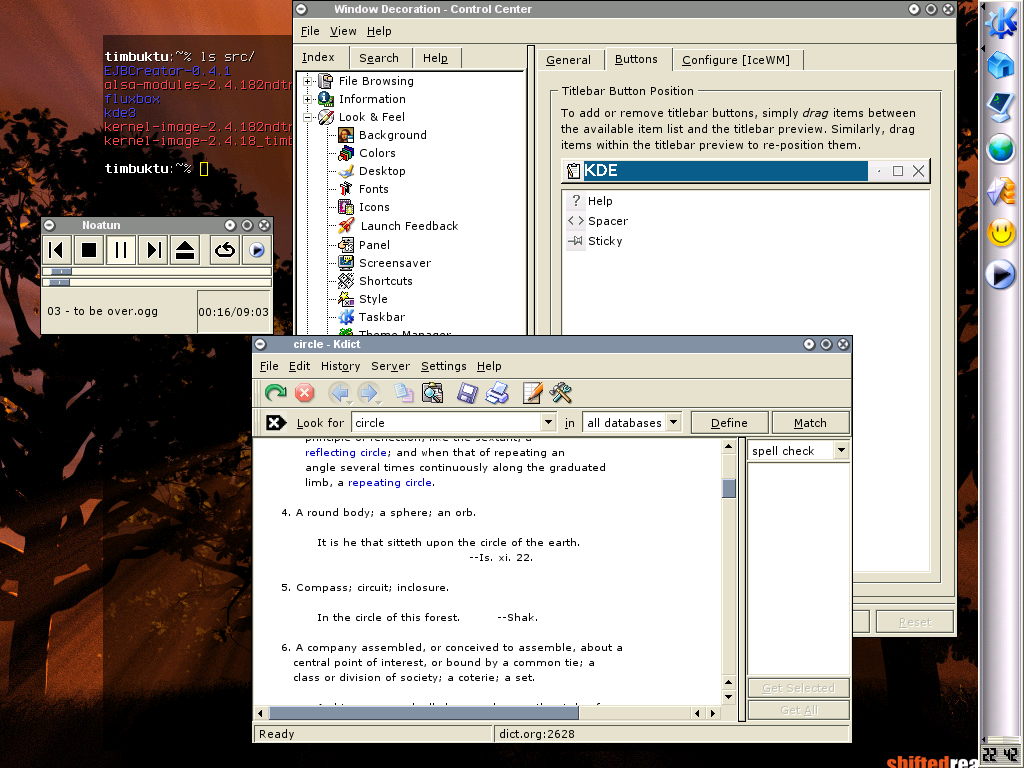Viewport: 1024px width, 768px height.
Task: Follow the repeating circle link
Action: [x=390, y=483]
